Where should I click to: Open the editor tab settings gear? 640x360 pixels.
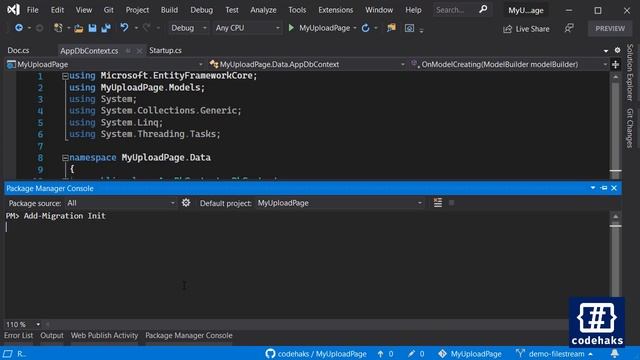617,50
